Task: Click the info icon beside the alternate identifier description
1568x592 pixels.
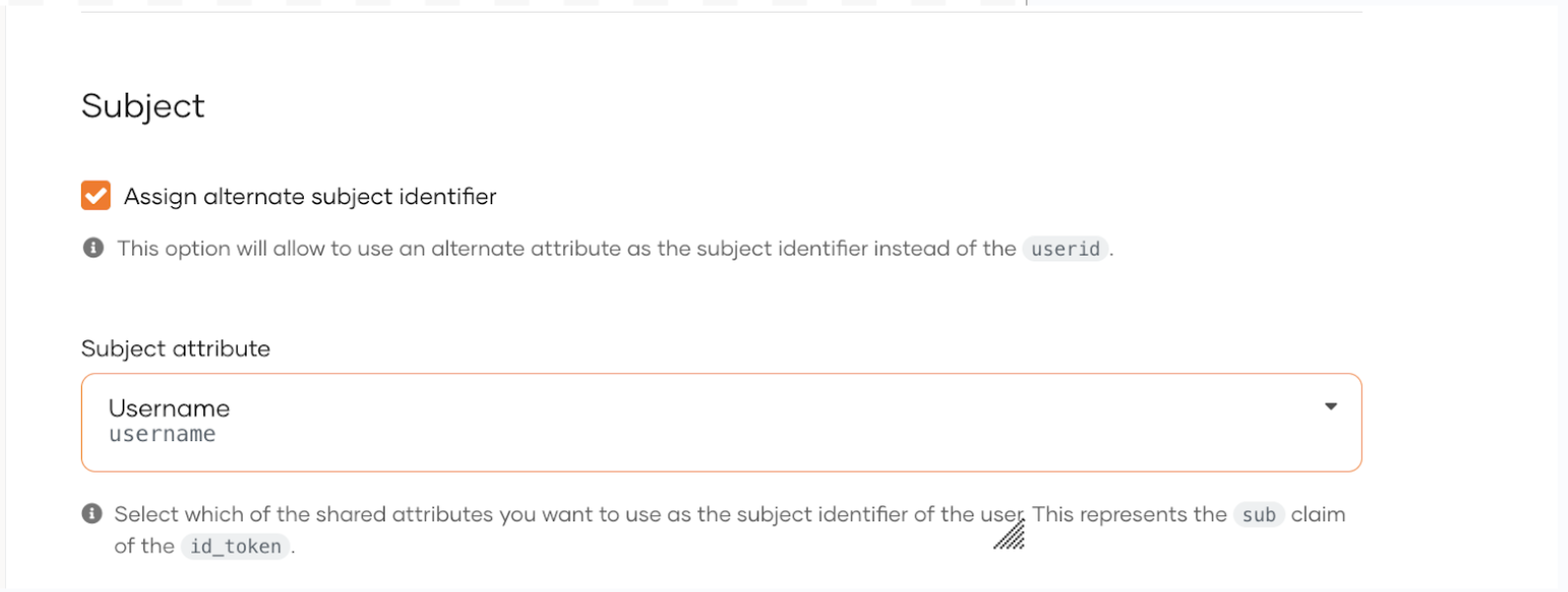Action: coord(93,247)
